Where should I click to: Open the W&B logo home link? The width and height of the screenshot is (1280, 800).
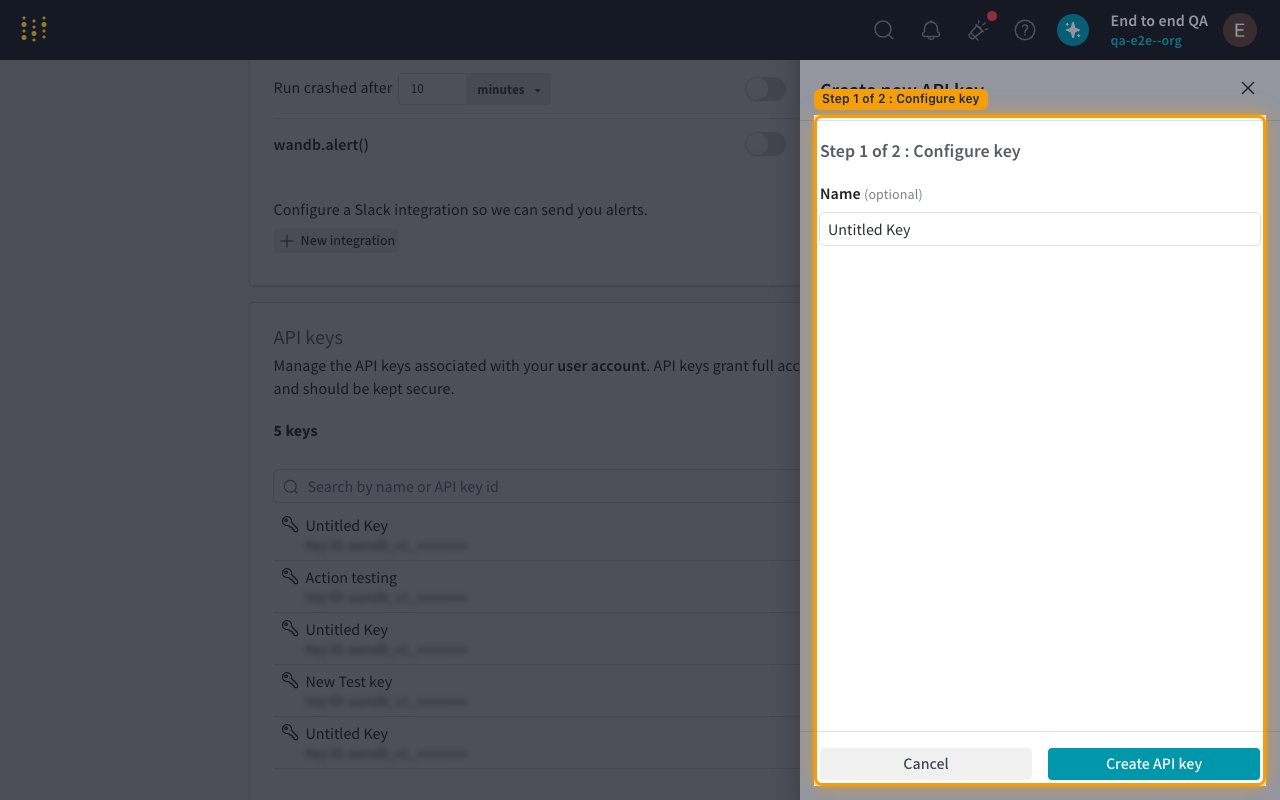[x=34, y=30]
